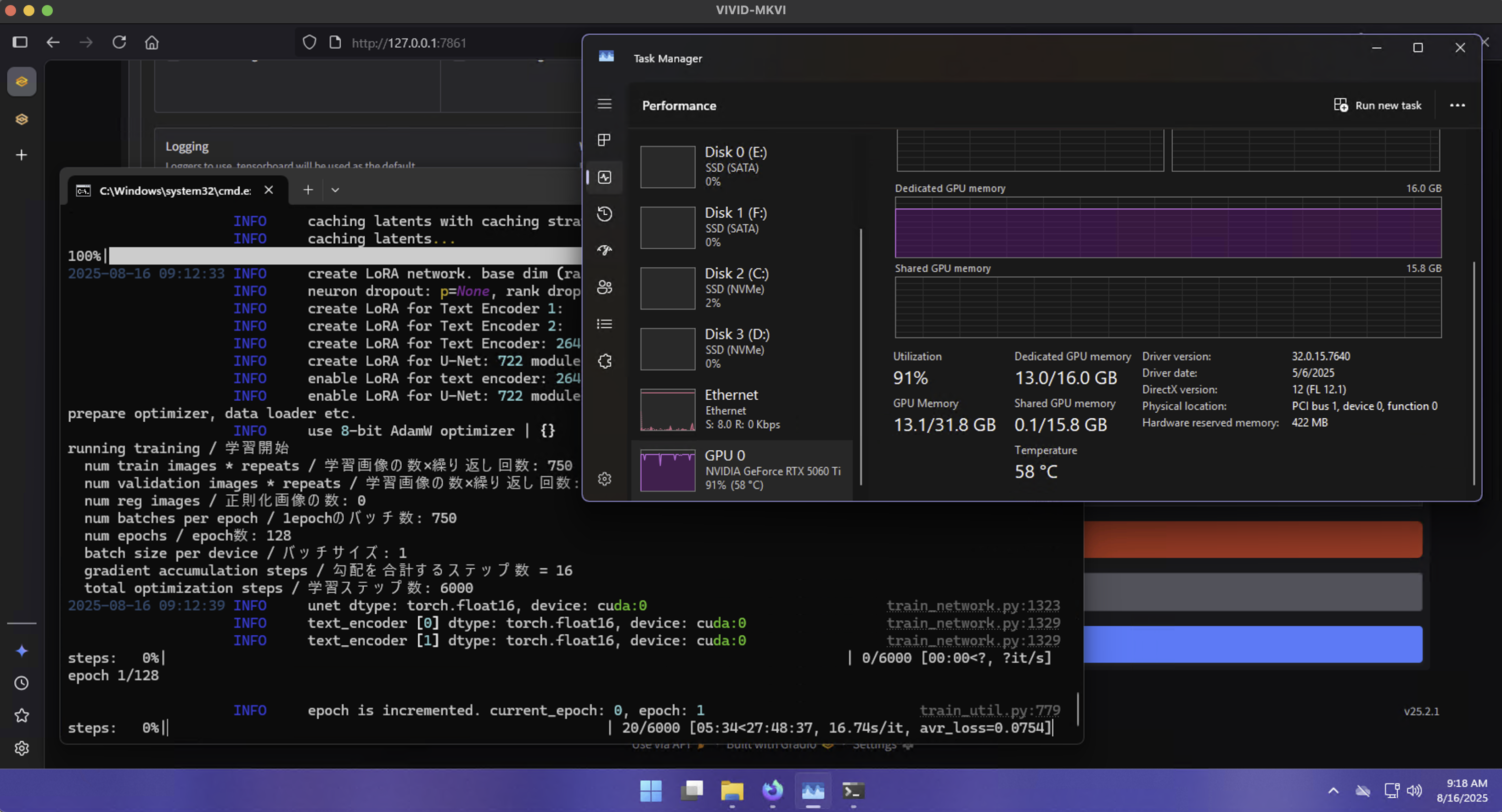Select Disk 2 (C:) performance entry
Viewport: 1502px width, 812px height.
[x=741, y=288]
